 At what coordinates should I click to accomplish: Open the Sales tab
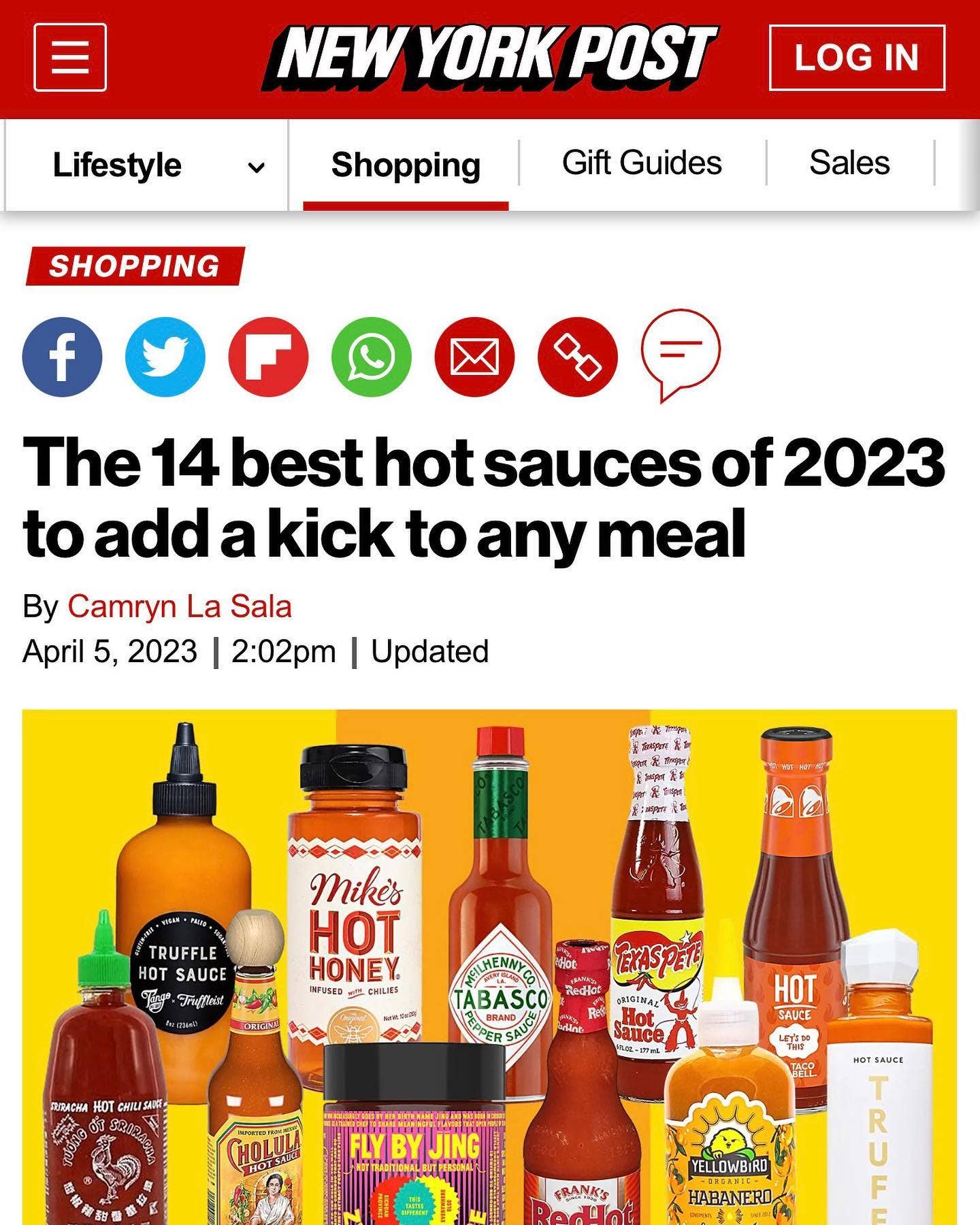(x=849, y=163)
